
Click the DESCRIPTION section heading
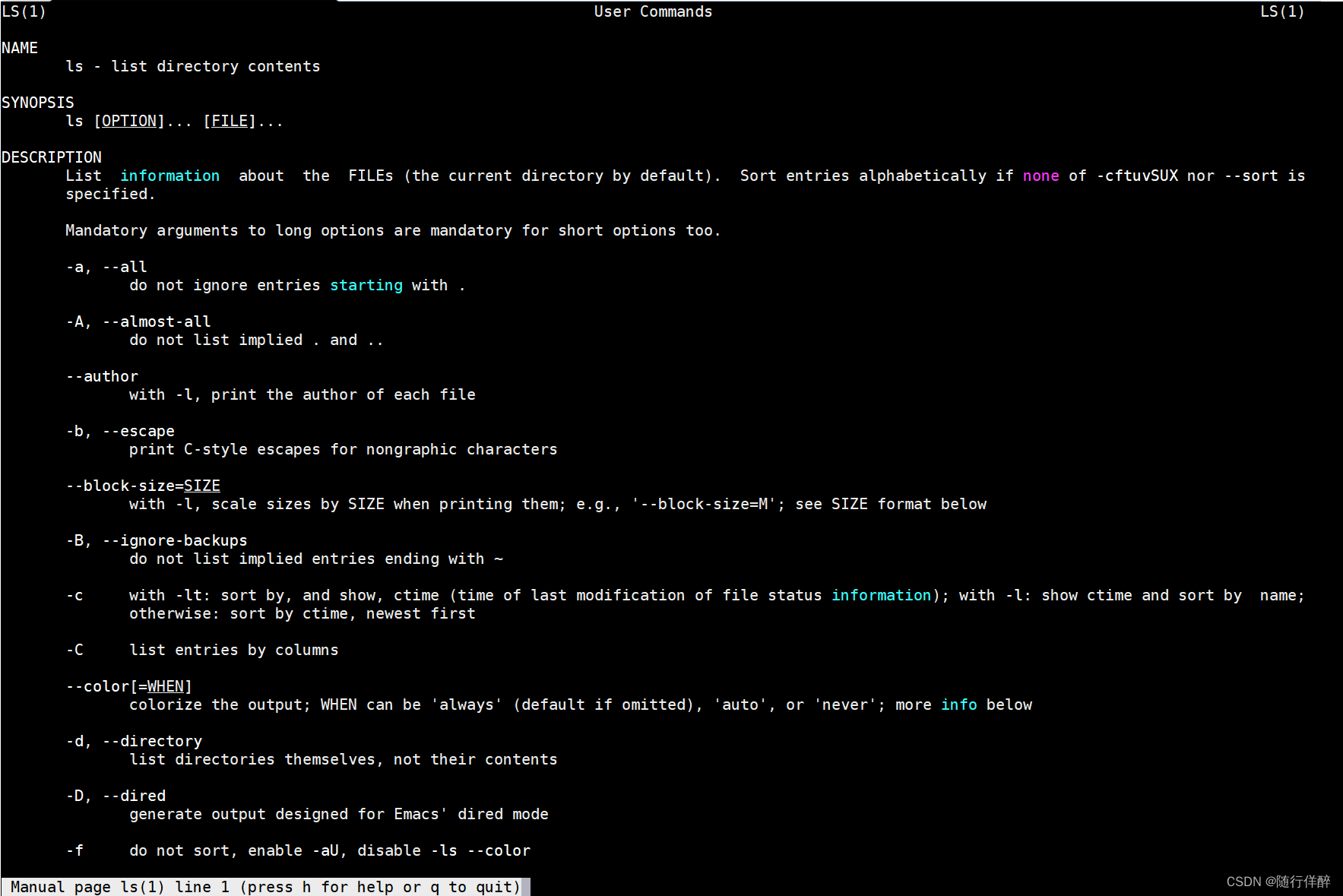[x=52, y=157]
